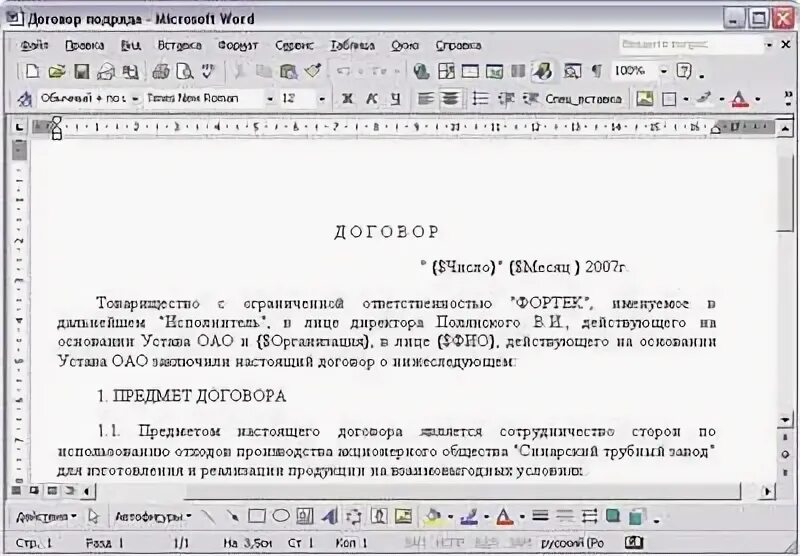Run the spelling check ABC icon

[208, 71]
